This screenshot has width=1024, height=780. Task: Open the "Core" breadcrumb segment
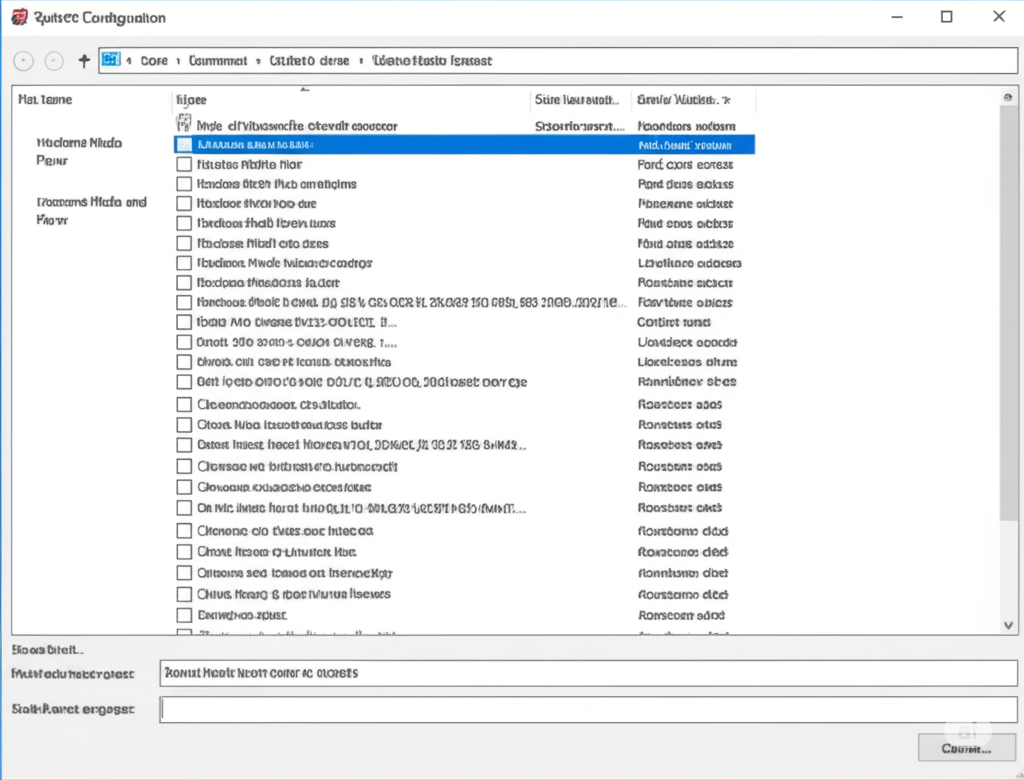[x=154, y=61]
